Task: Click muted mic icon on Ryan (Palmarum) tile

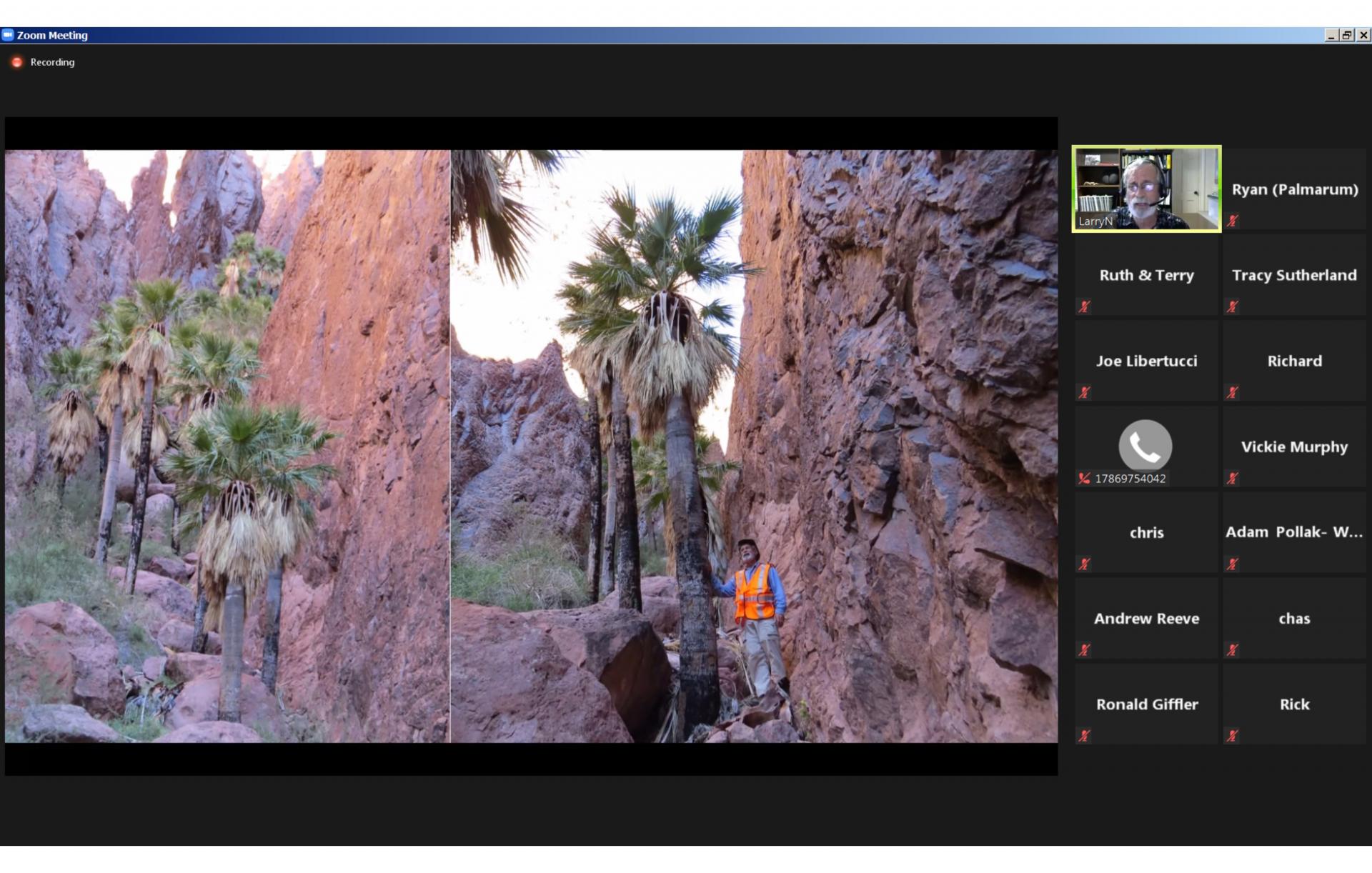Action: [x=1232, y=221]
